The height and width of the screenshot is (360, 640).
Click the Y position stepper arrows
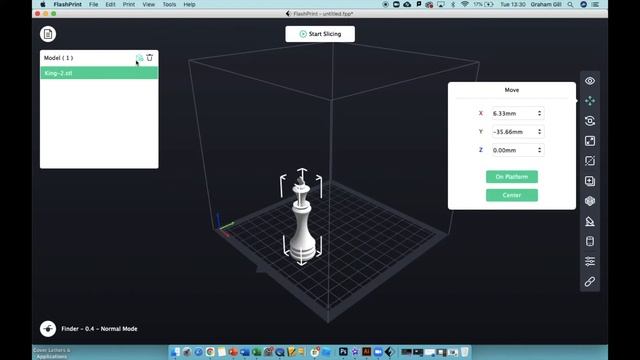540,131
